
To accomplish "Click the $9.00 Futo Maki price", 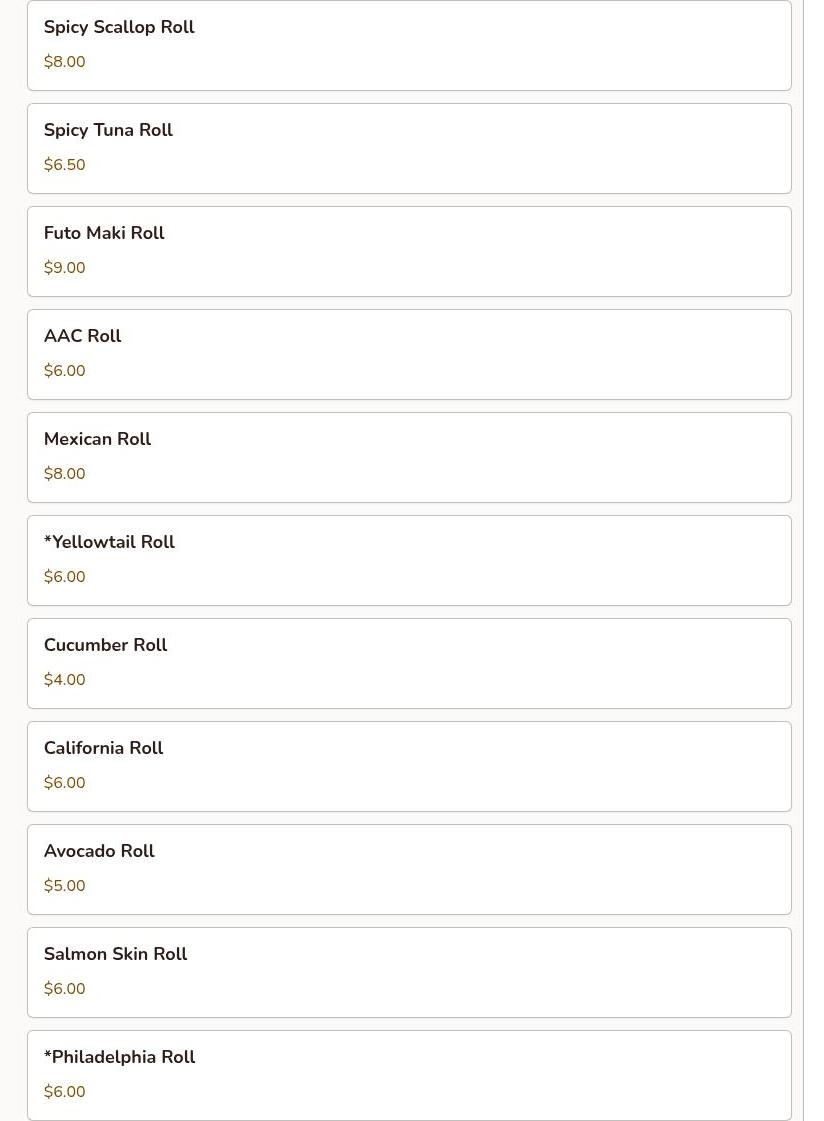I will tap(64, 267).
